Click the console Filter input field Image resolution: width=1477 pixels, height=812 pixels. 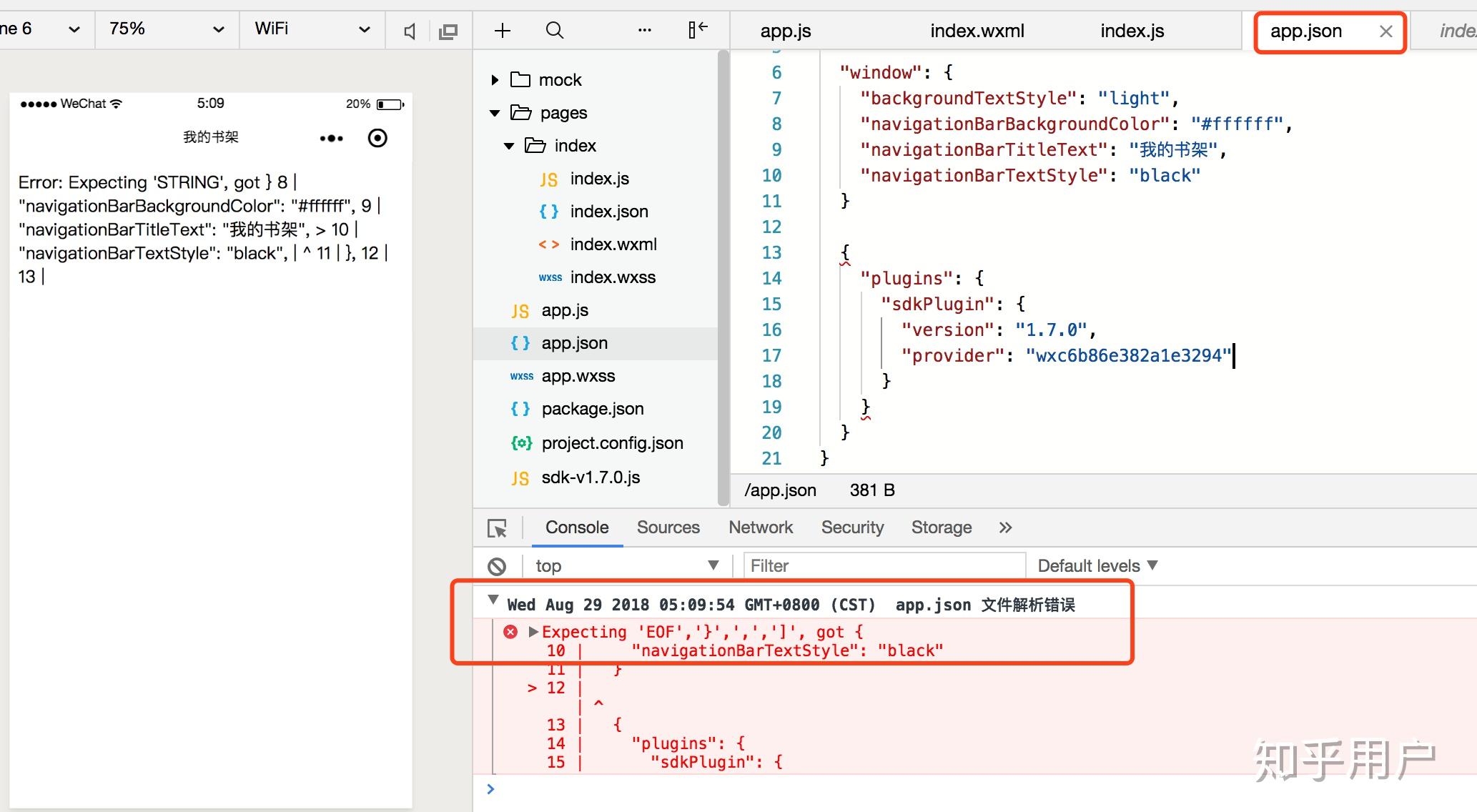point(884,565)
